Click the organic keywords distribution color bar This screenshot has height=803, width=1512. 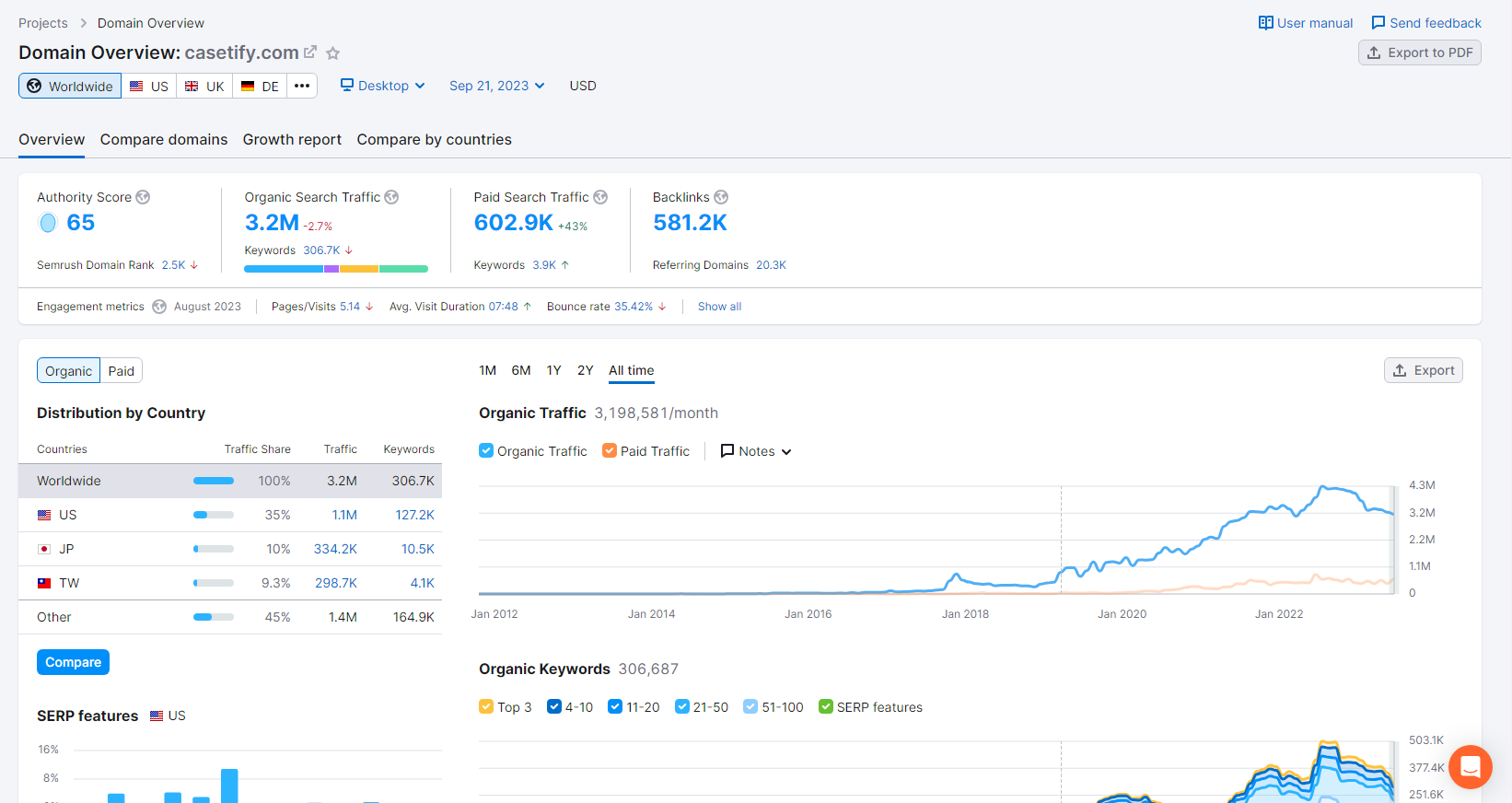tap(336, 269)
